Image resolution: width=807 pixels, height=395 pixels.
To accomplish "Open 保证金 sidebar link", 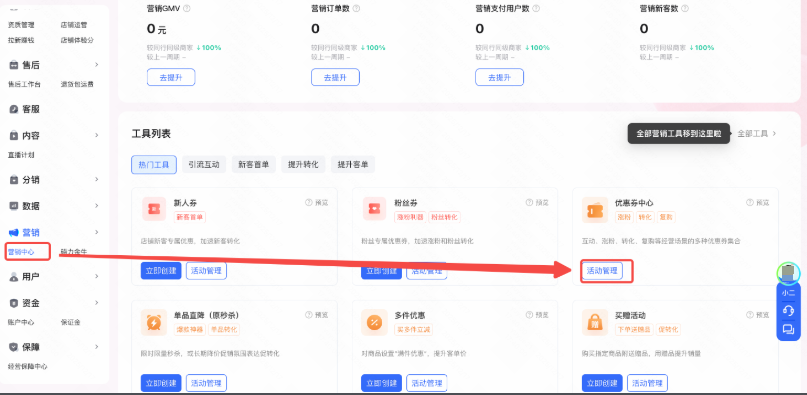I will click(71, 322).
